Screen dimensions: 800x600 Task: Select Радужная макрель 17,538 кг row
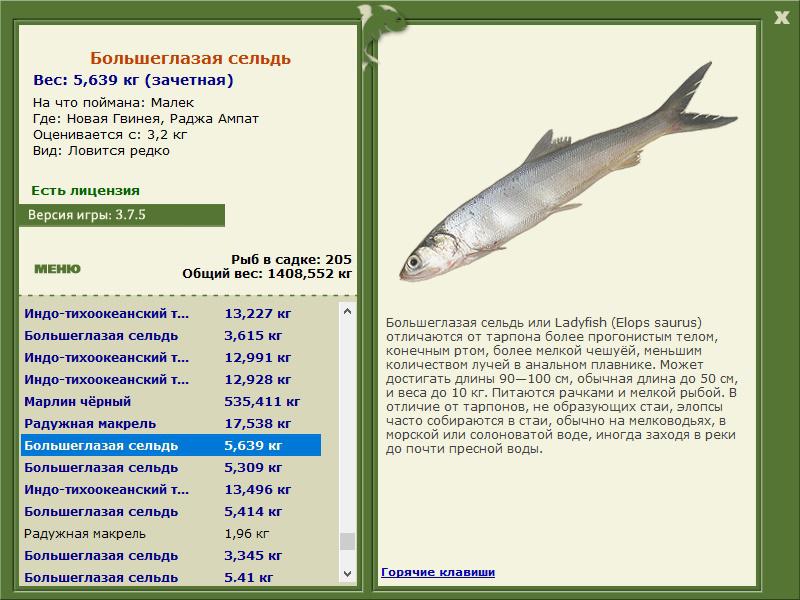(171, 423)
